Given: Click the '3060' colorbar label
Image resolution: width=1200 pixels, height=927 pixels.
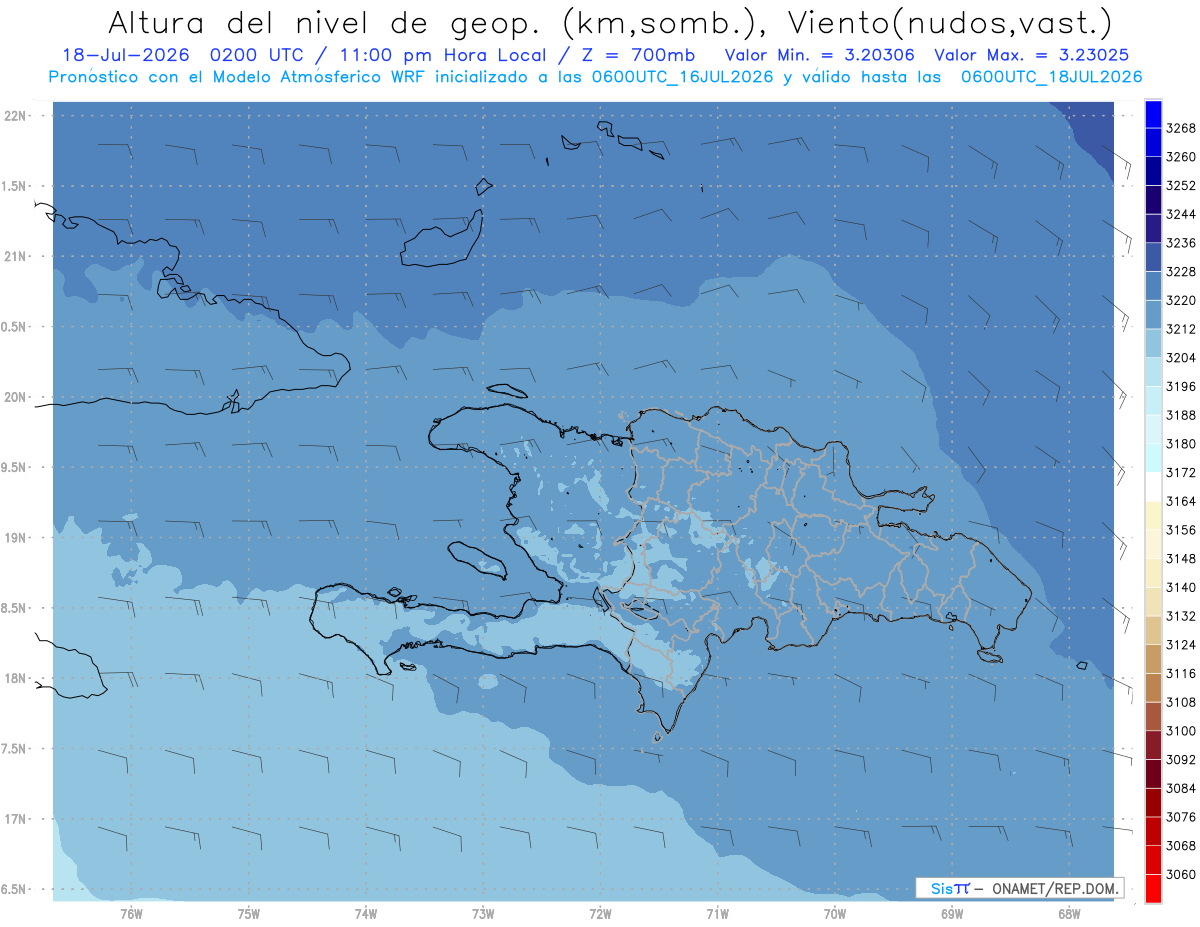Looking at the screenshot, I should [1180, 874].
